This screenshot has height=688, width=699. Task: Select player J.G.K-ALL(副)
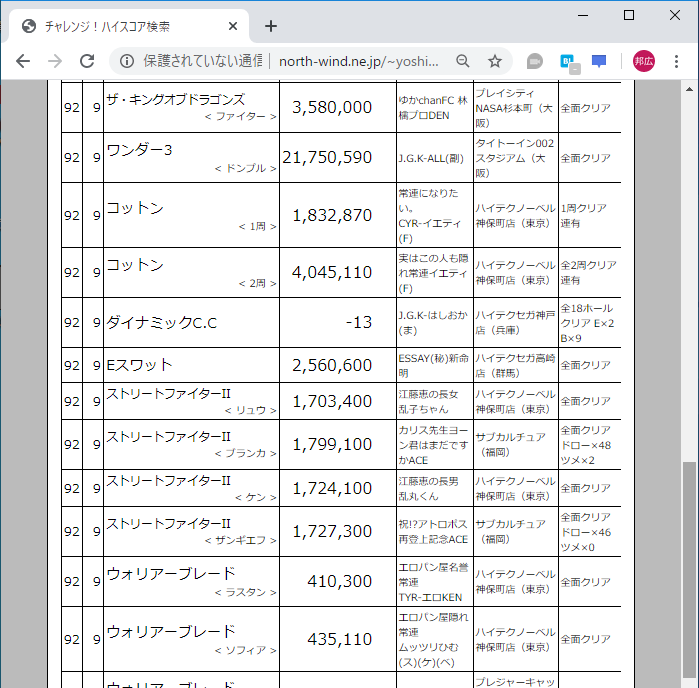point(431,158)
